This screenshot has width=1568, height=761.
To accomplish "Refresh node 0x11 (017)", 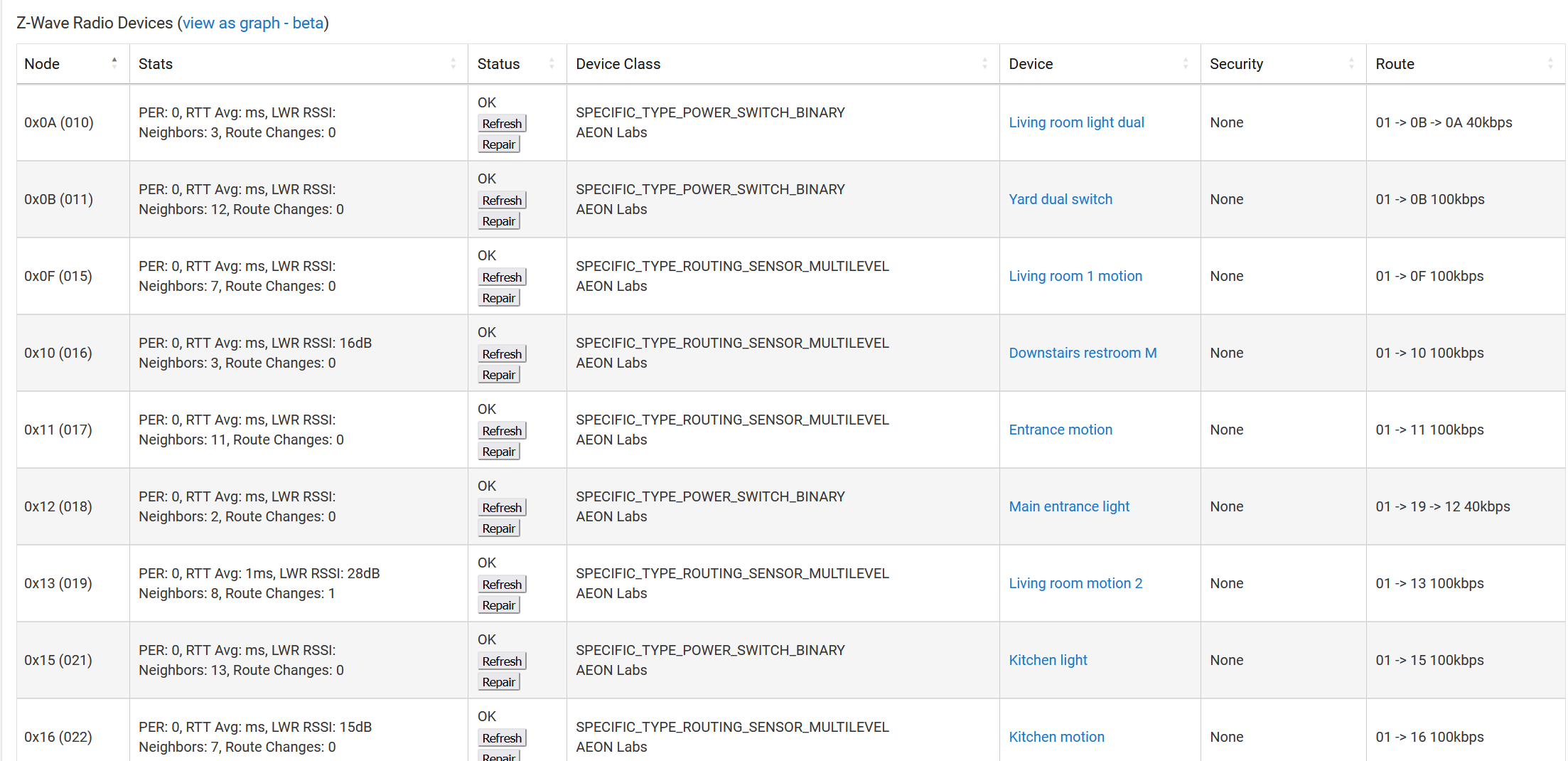I will click(502, 430).
